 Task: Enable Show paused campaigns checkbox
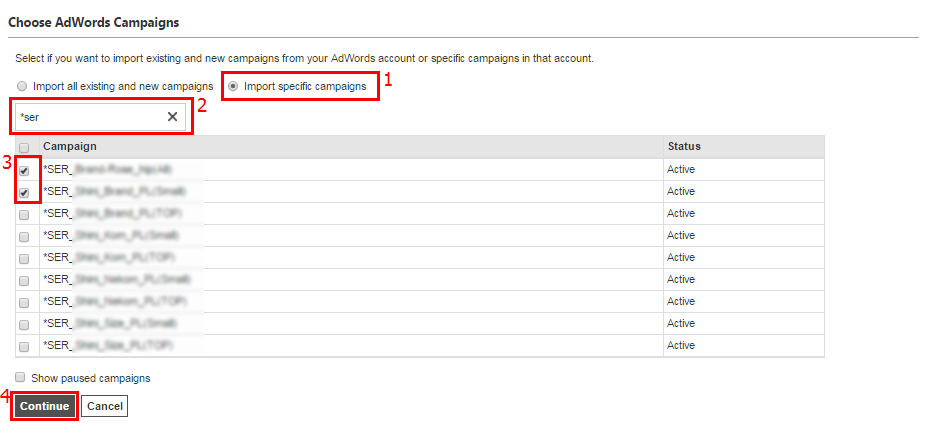pos(20,378)
